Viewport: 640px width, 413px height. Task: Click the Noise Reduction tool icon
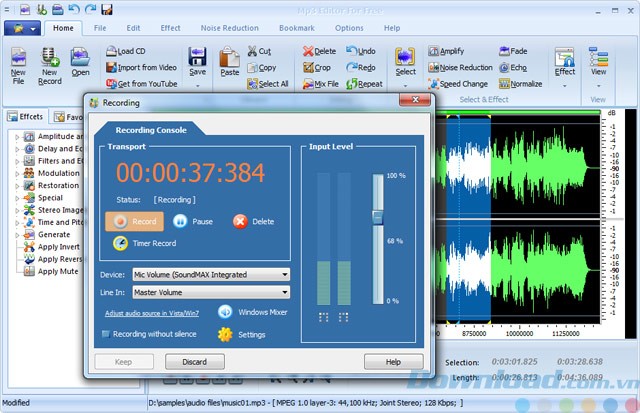[x=434, y=68]
